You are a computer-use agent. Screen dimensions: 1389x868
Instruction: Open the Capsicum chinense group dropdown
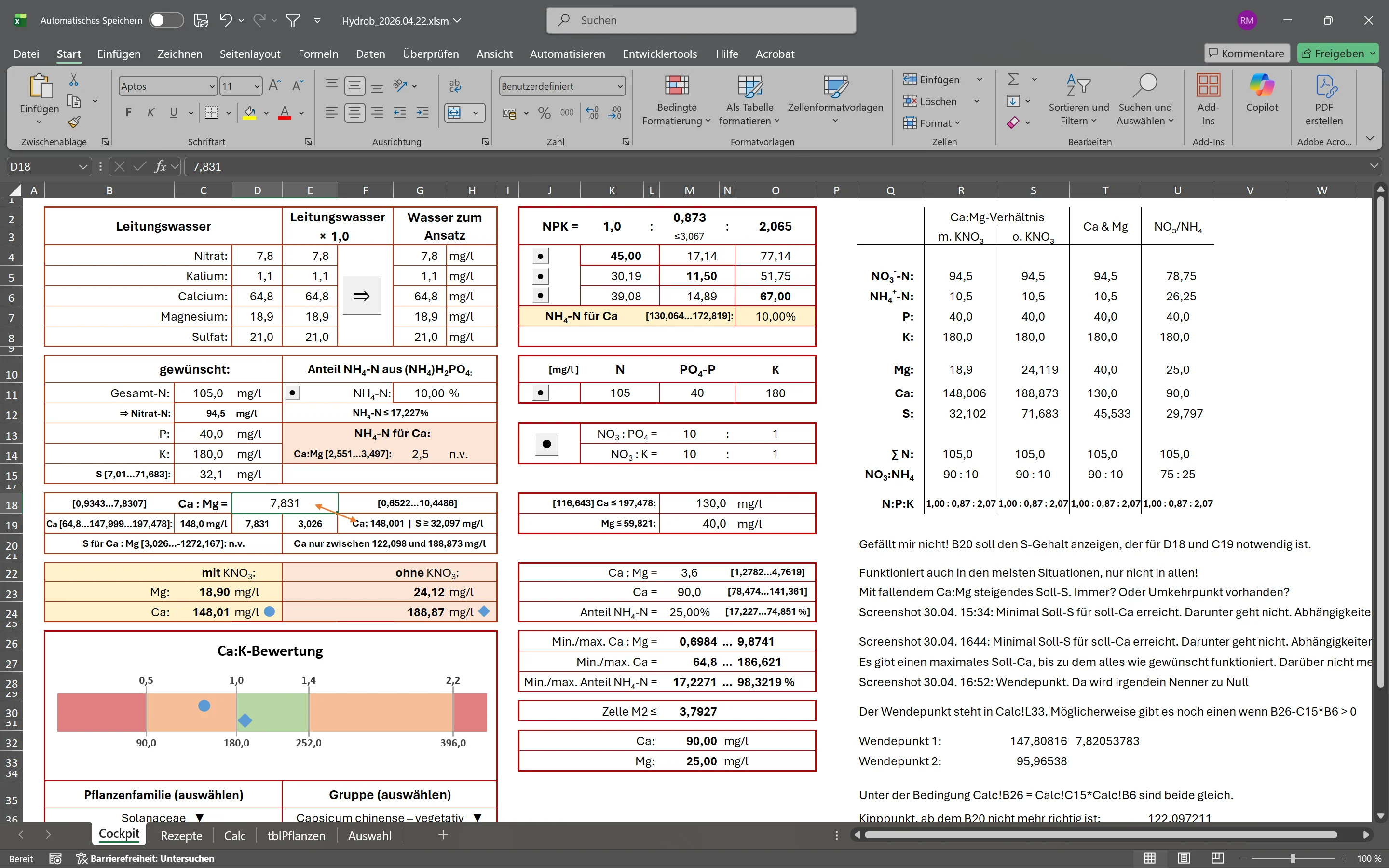tap(477, 817)
